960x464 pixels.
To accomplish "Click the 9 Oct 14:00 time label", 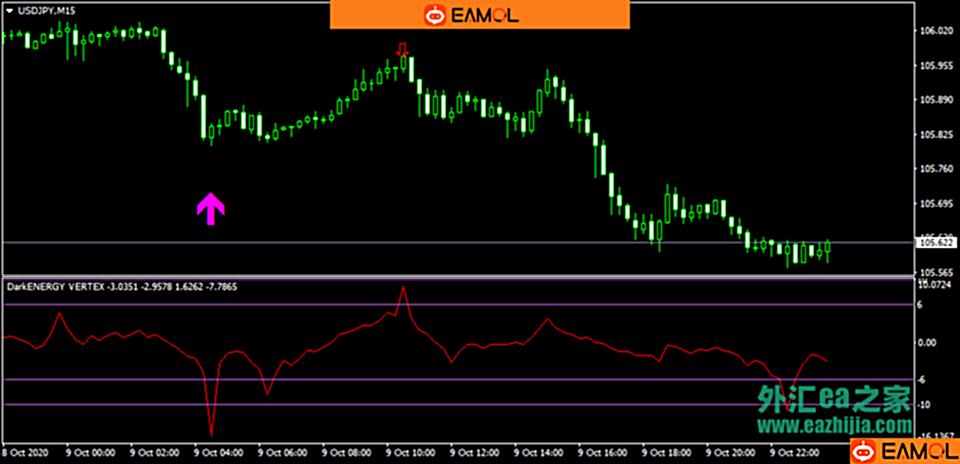I will pos(539,454).
